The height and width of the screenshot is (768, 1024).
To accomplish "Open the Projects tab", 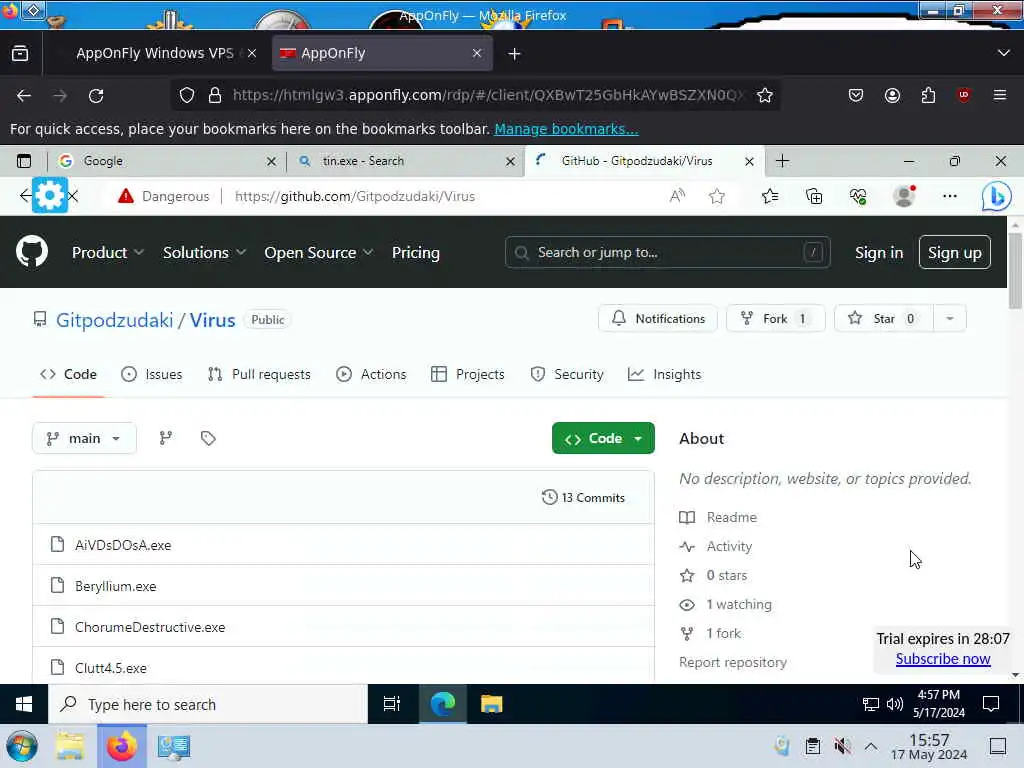I will tap(468, 374).
